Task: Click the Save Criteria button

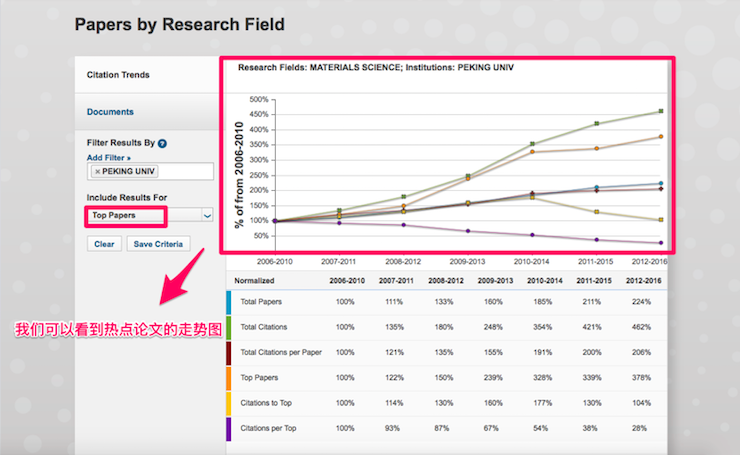Action: [158, 244]
